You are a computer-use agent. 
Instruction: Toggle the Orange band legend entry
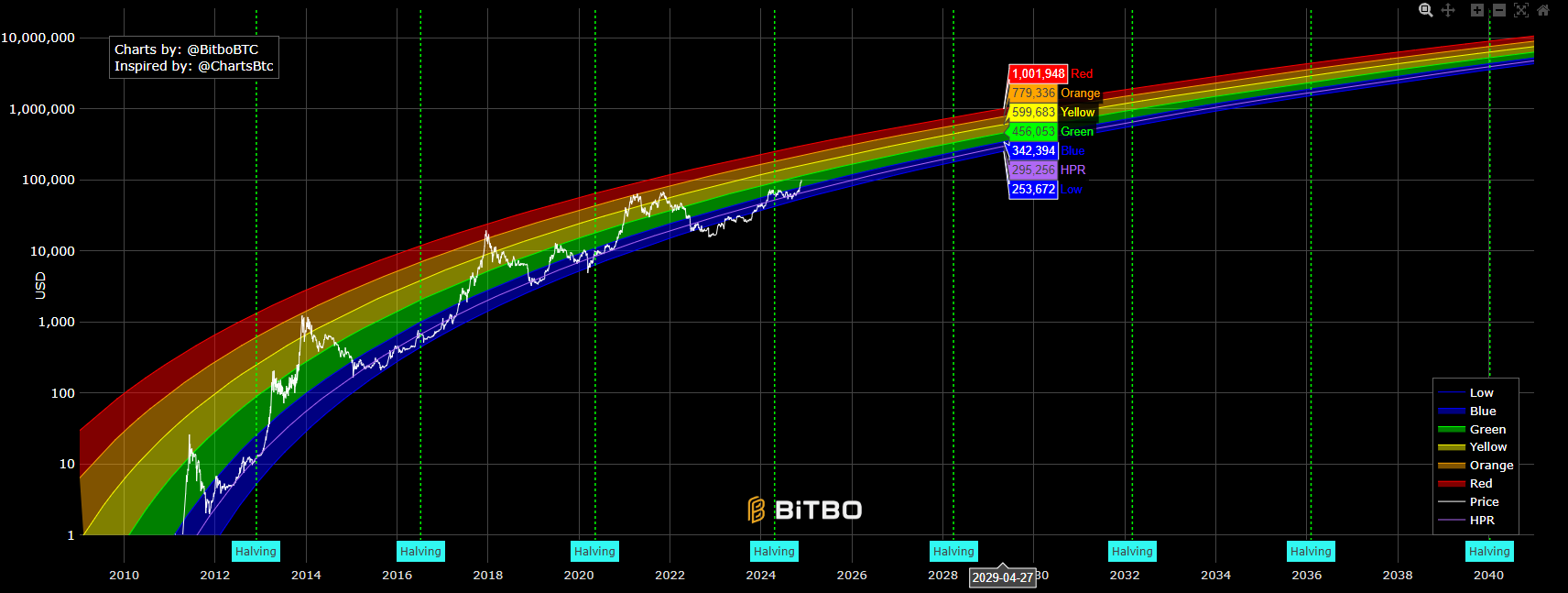pos(1475,466)
